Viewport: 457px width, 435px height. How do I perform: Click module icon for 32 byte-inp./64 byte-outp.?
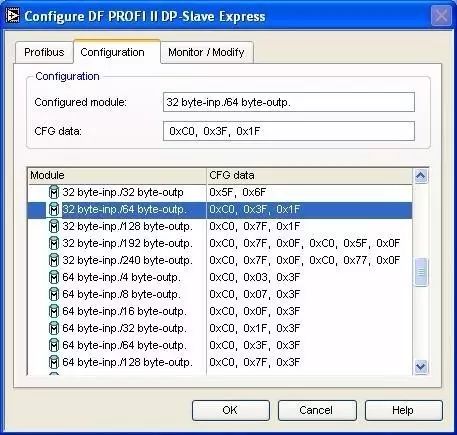(x=54, y=209)
